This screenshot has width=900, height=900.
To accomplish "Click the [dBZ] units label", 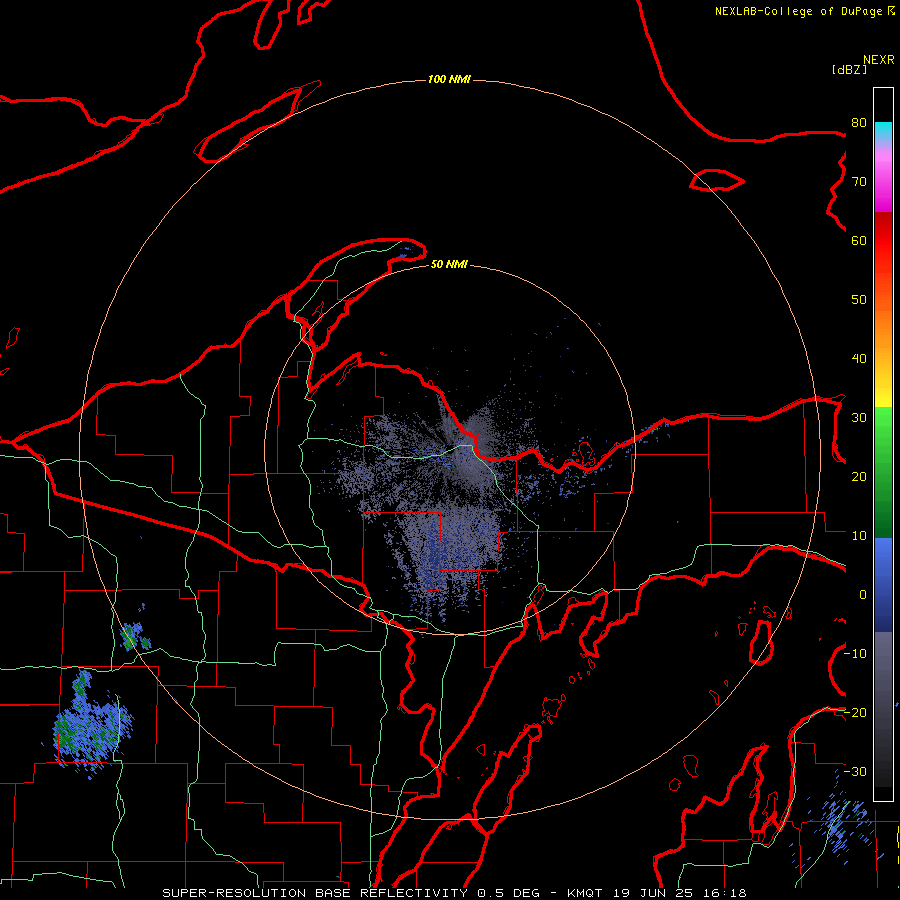I will (x=849, y=69).
